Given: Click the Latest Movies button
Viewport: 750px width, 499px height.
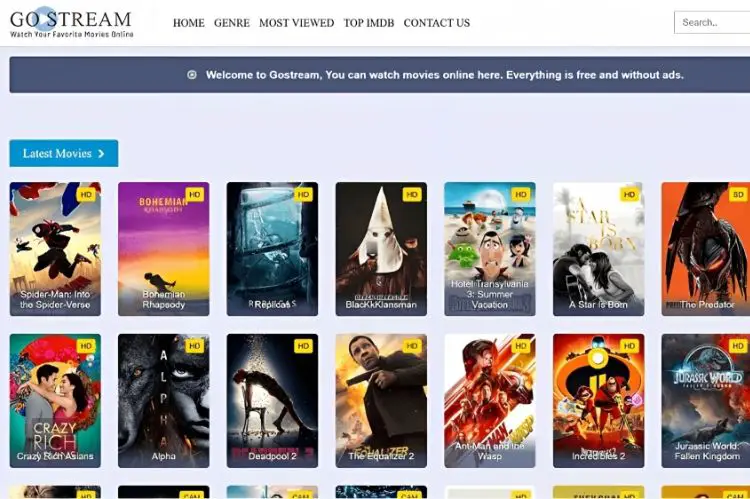Looking at the screenshot, I should [64, 153].
